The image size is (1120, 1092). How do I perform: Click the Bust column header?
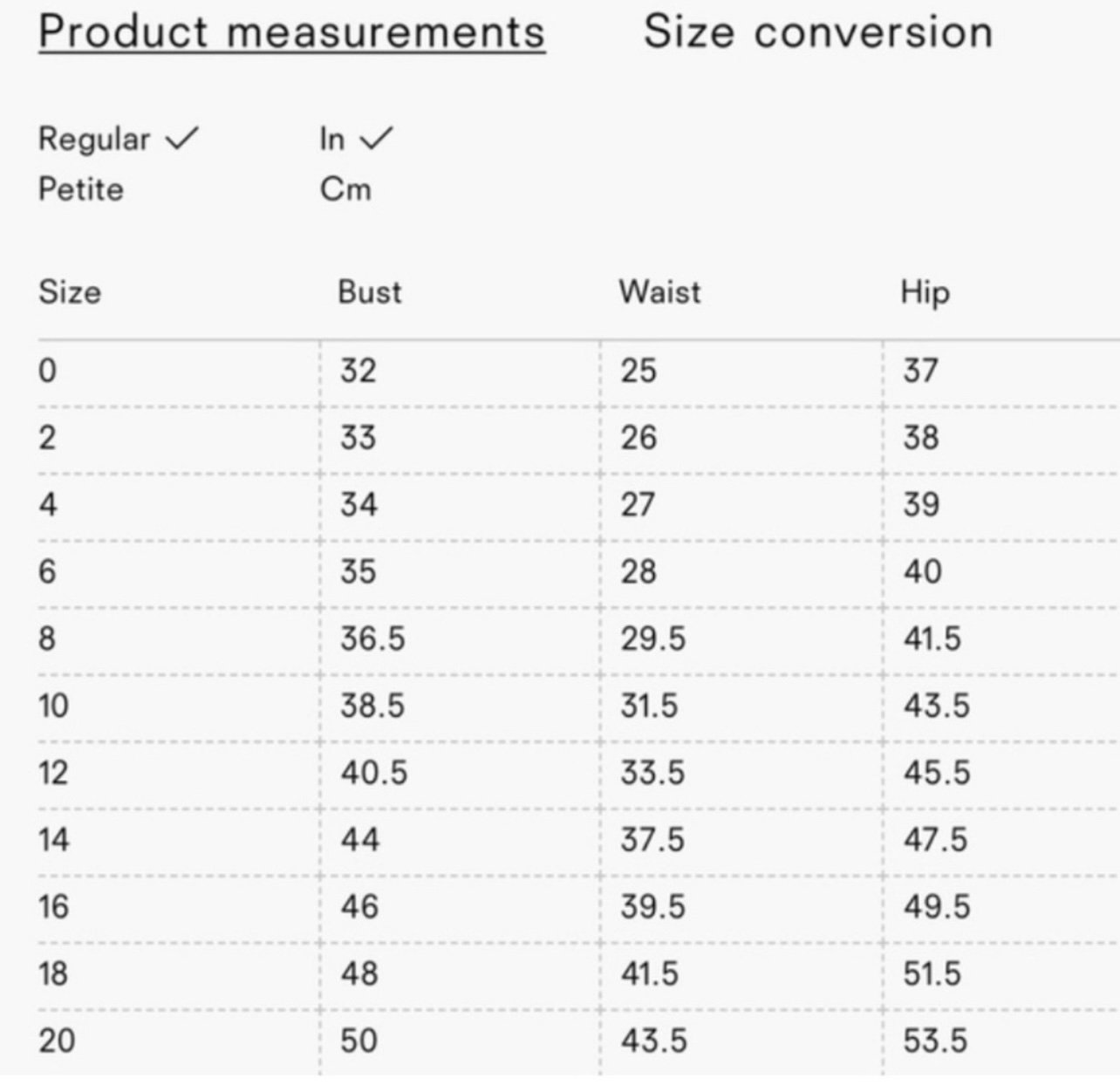[370, 291]
